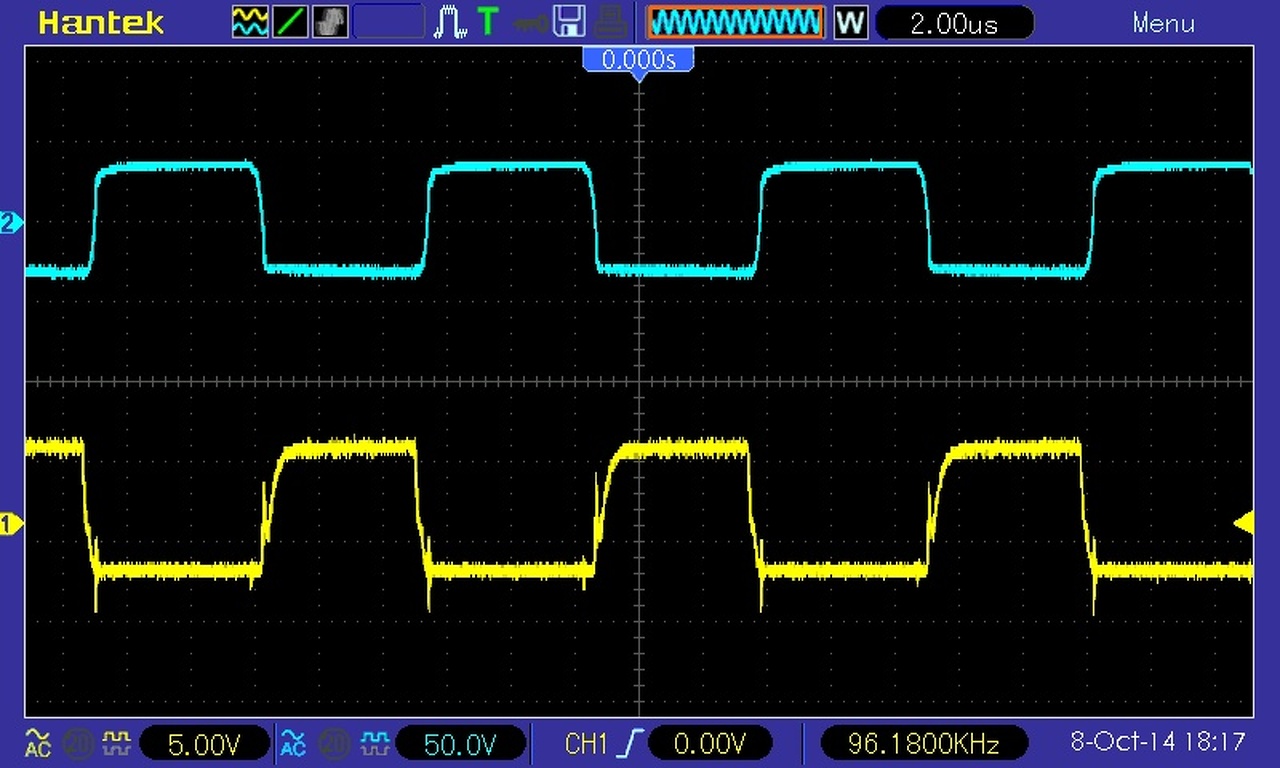Click the printer icon in top toolbar
The width and height of the screenshot is (1280, 768).
(609, 21)
